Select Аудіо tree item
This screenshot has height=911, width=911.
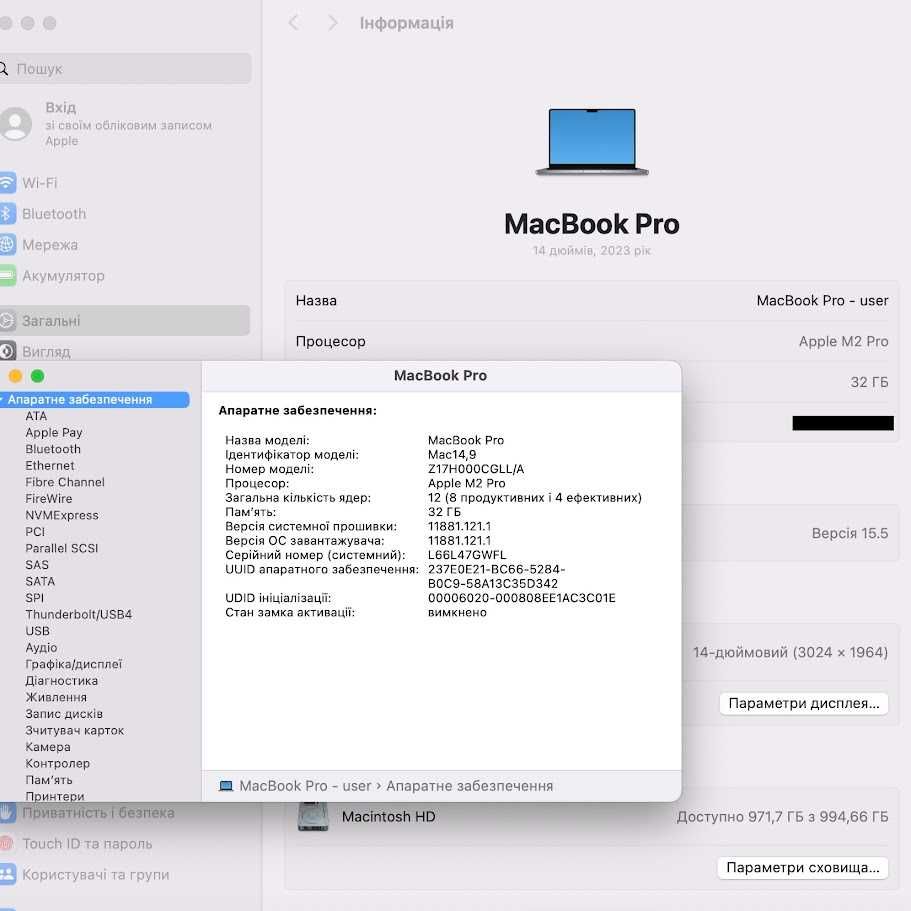(x=41, y=647)
